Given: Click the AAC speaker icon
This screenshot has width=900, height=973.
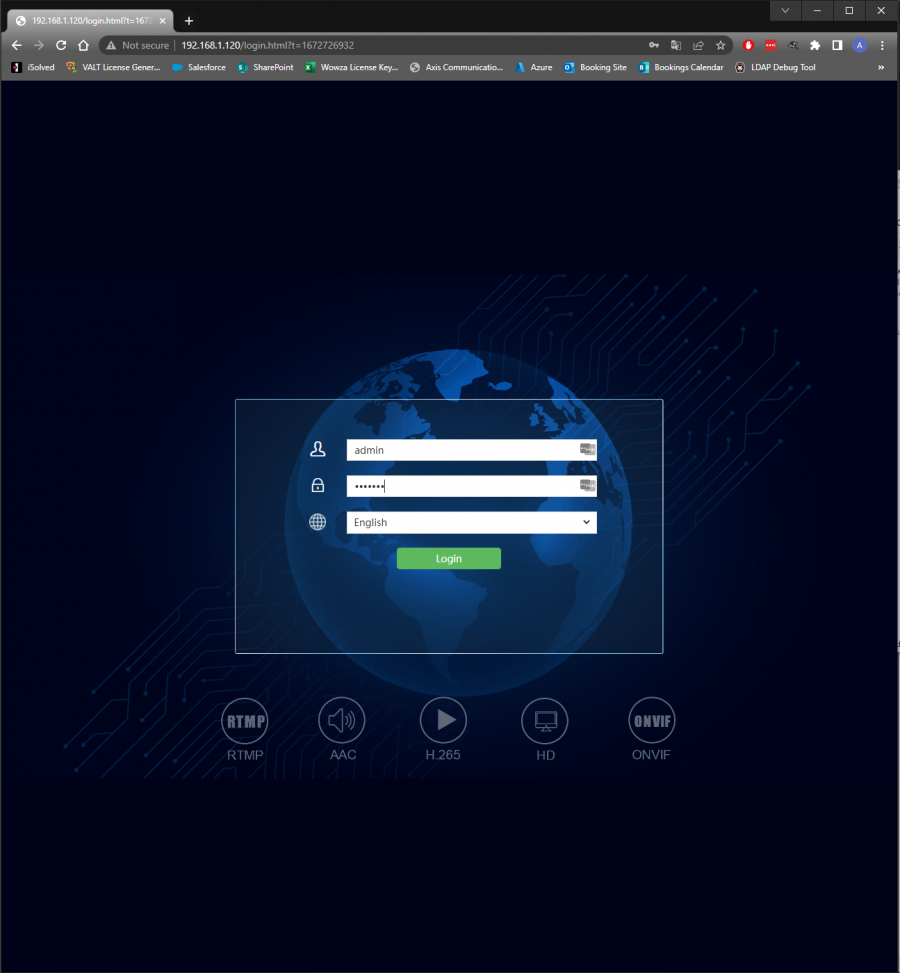Looking at the screenshot, I should coord(342,720).
